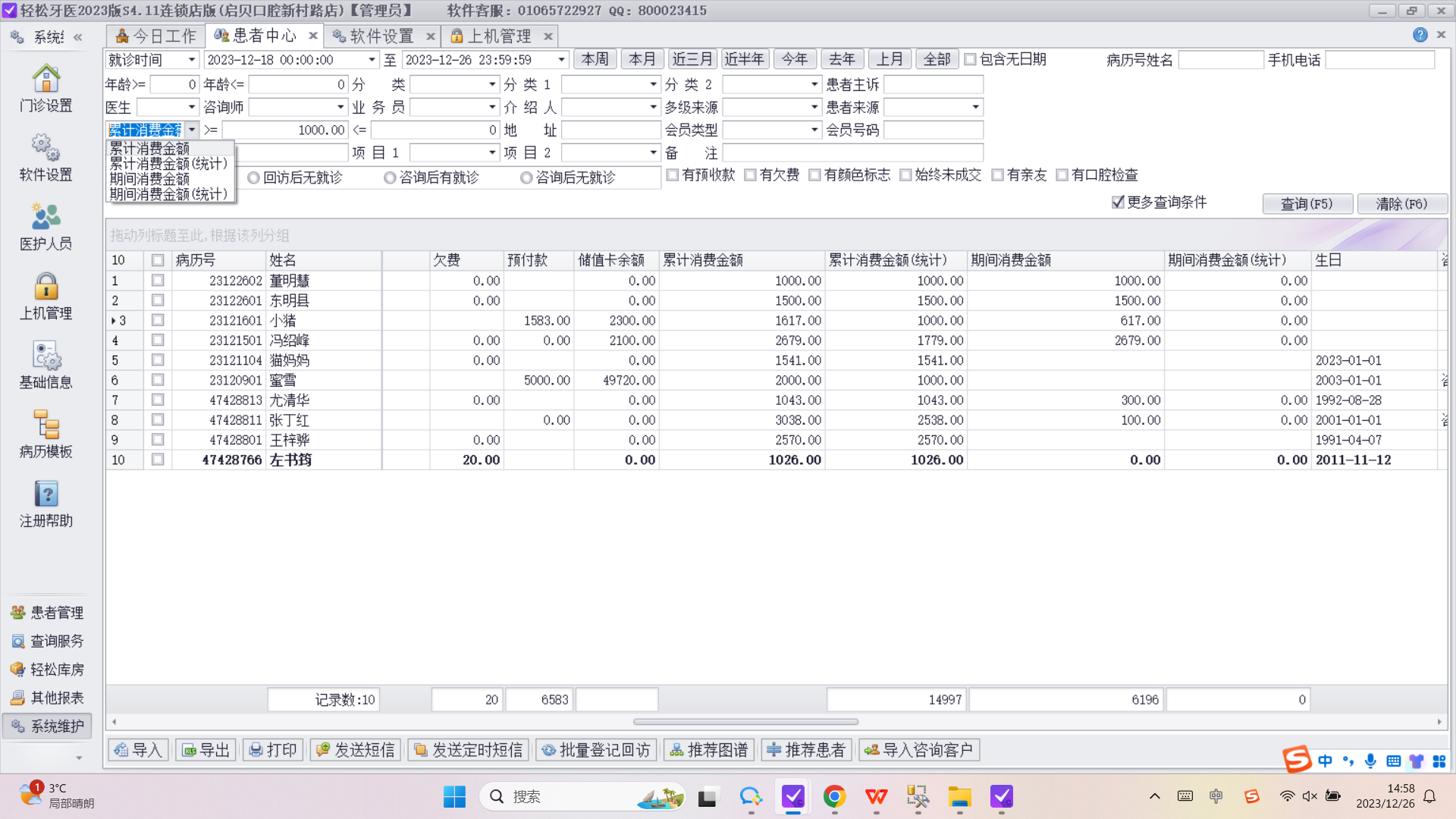Open 其他报表 in sidebar list
This screenshot has width=1456, height=819.
pos(47,698)
